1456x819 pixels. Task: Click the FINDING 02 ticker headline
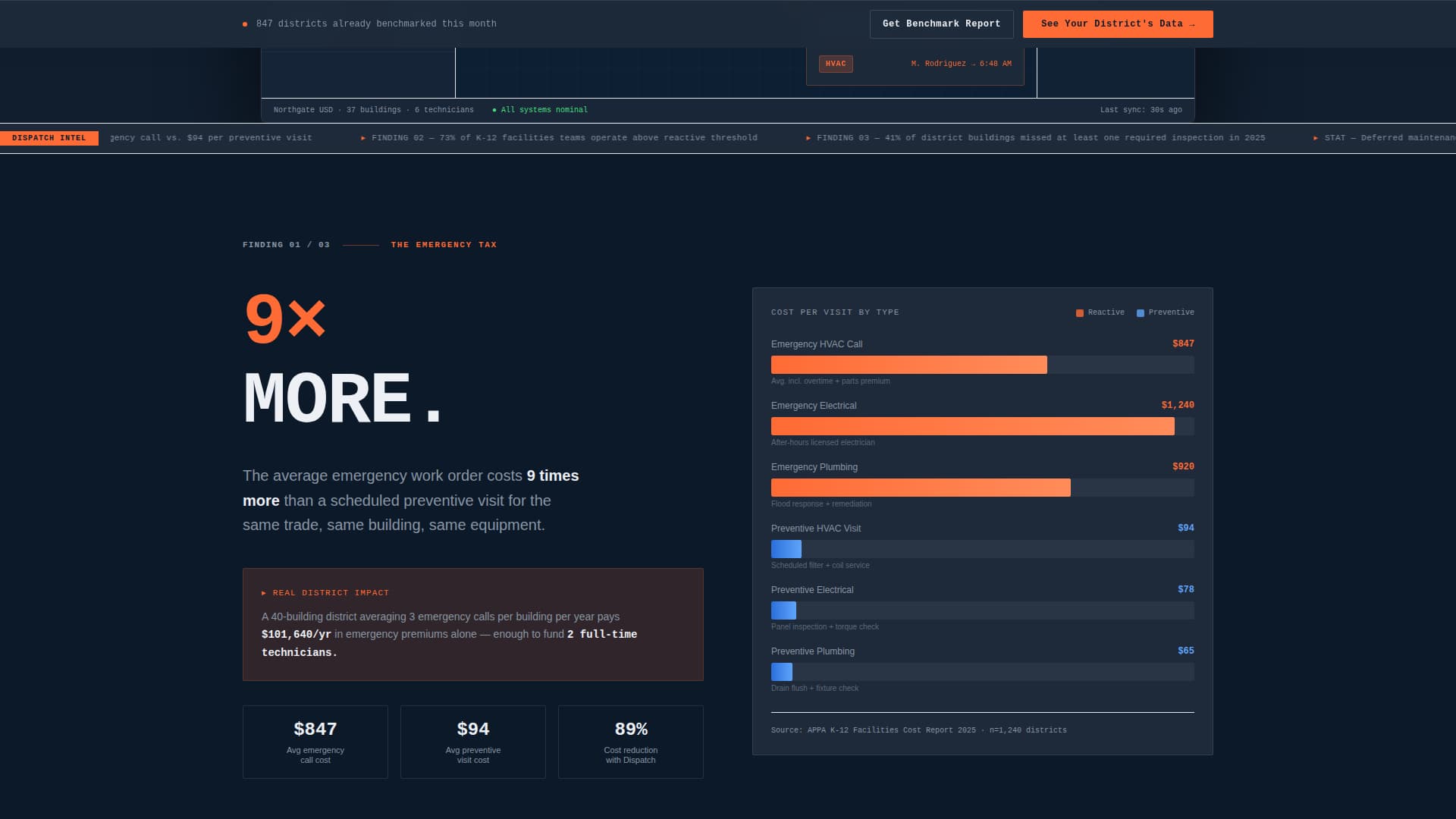click(564, 138)
